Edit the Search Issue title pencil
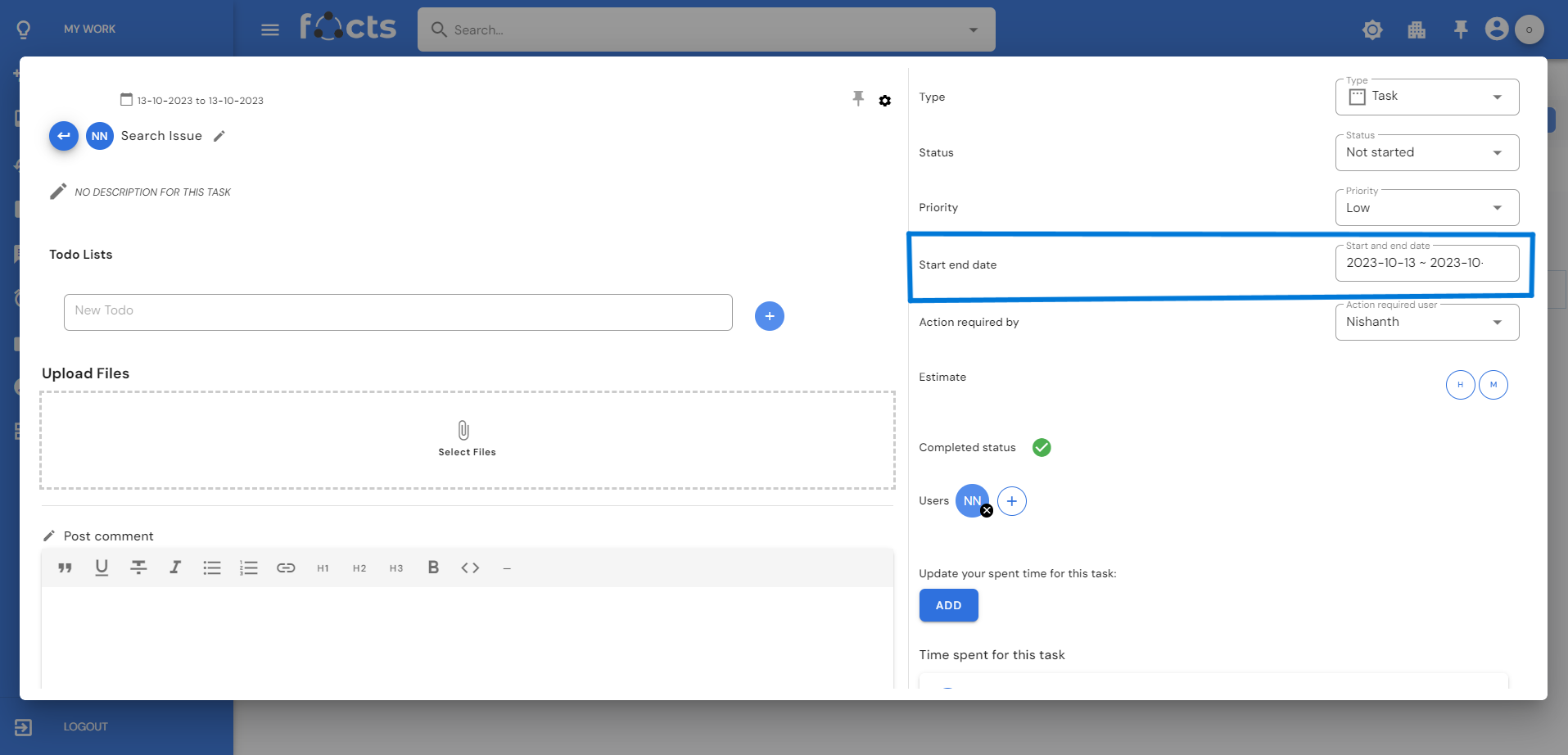The width and height of the screenshot is (1568, 755). coord(219,137)
